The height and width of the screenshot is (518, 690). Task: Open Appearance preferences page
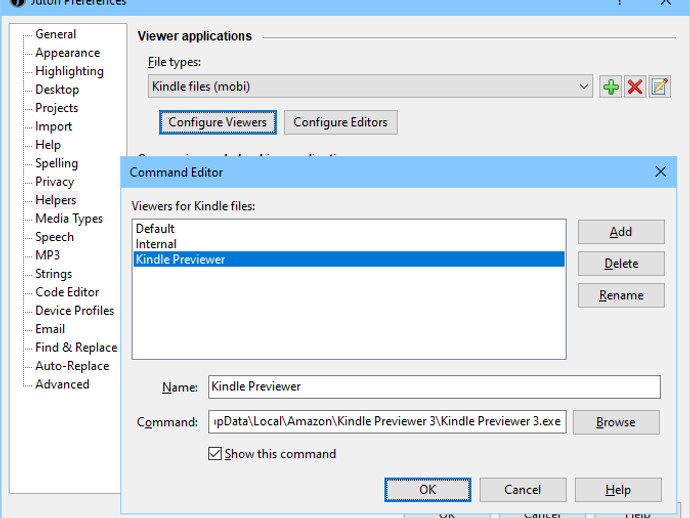pyautogui.click(x=68, y=53)
